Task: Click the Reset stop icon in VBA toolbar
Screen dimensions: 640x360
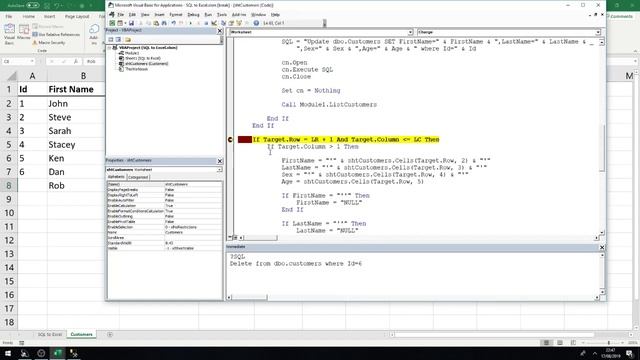Action: (x=206, y=23)
